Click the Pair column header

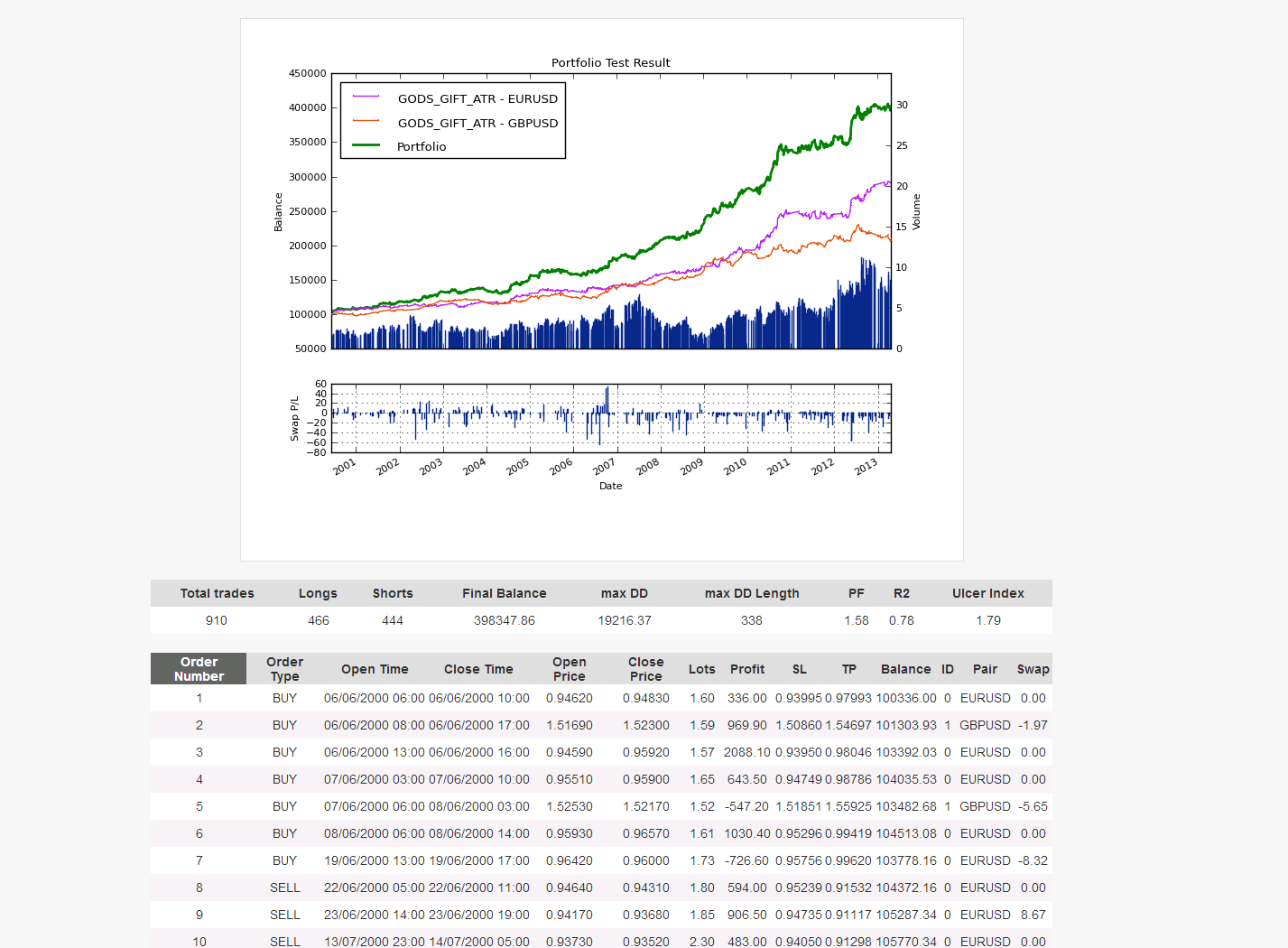985,669
